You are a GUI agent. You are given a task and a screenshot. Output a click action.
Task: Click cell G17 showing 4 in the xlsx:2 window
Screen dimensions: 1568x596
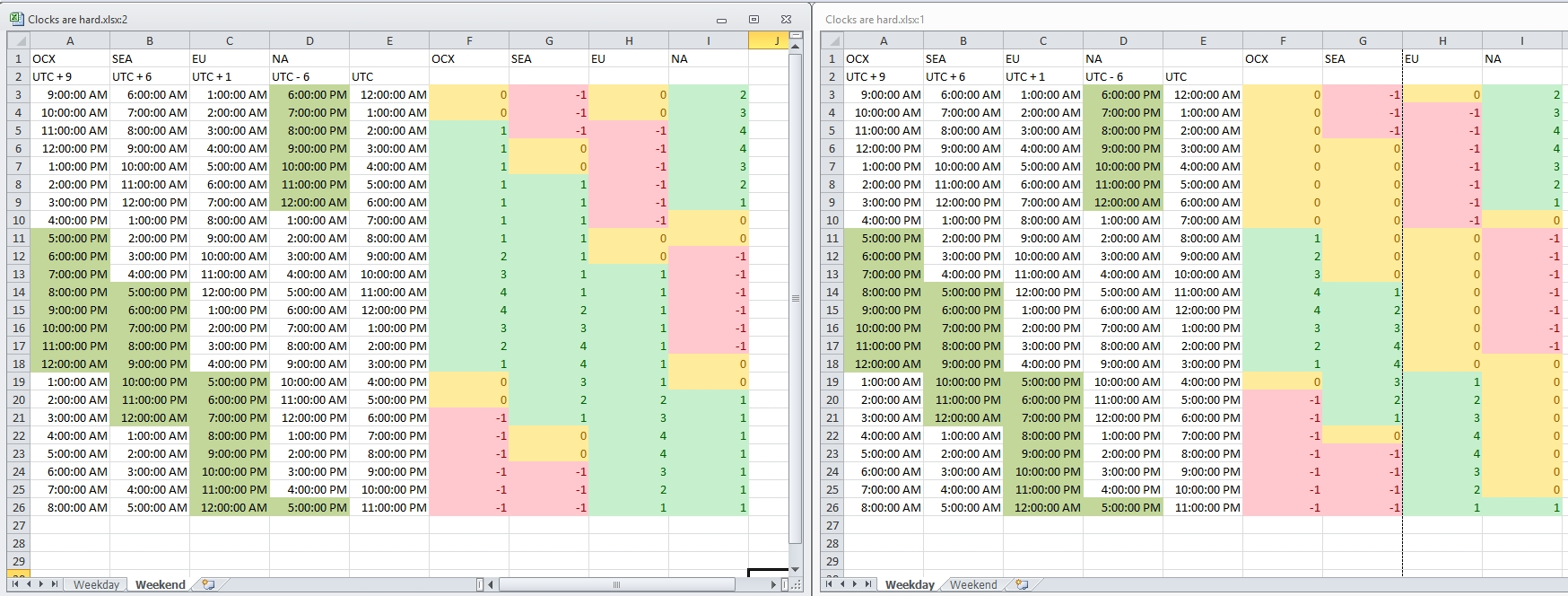[549, 346]
